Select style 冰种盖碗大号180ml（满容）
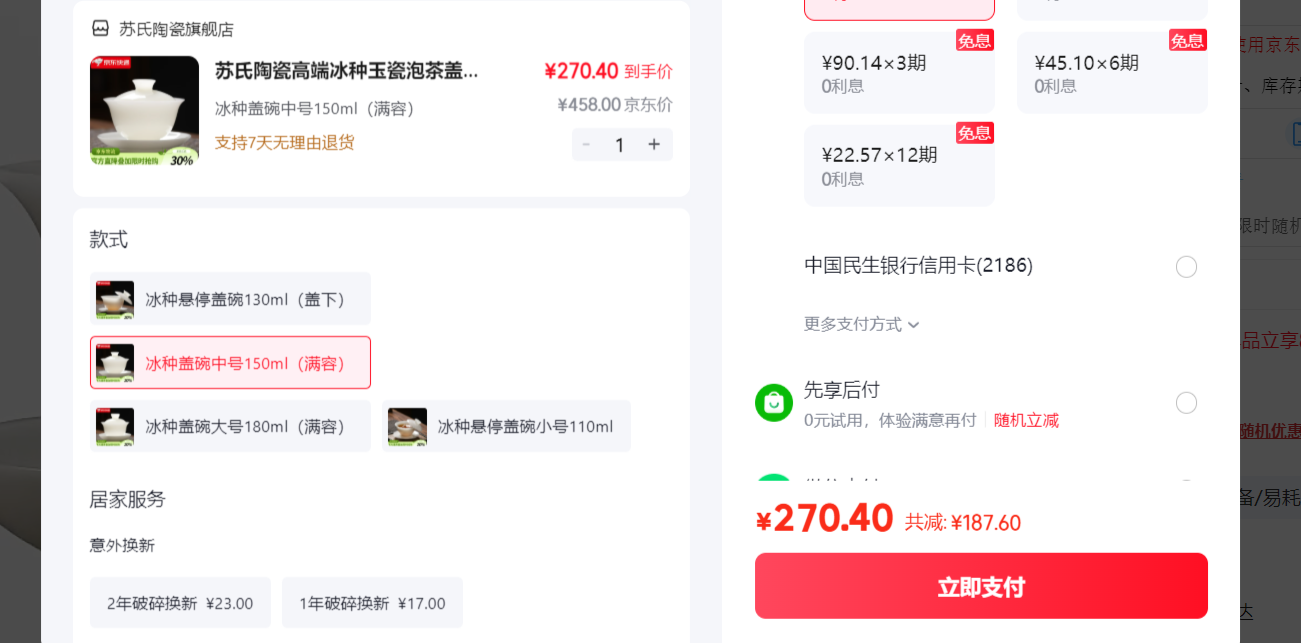This screenshot has height=643, width=1301. point(230,426)
